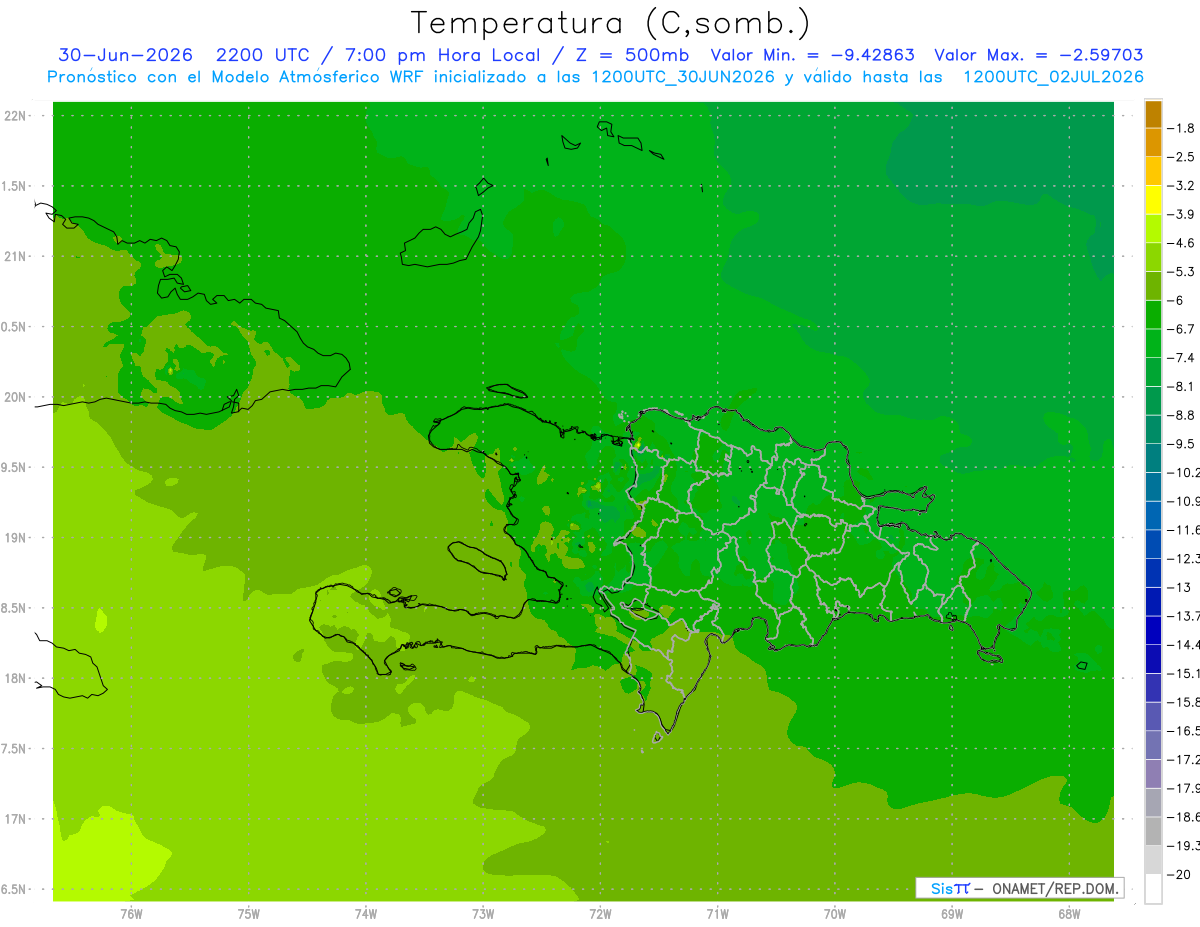Click the "19N" latitude label

coord(17,538)
